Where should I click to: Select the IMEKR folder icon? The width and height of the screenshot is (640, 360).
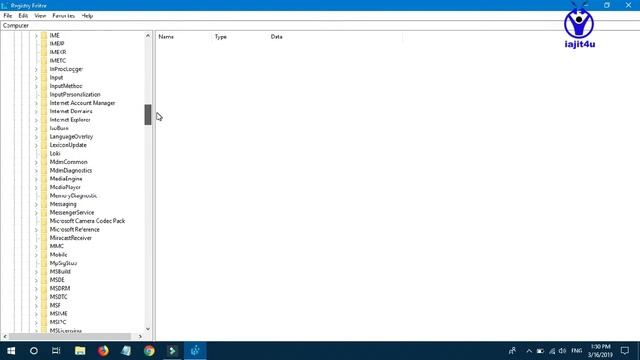point(44,52)
